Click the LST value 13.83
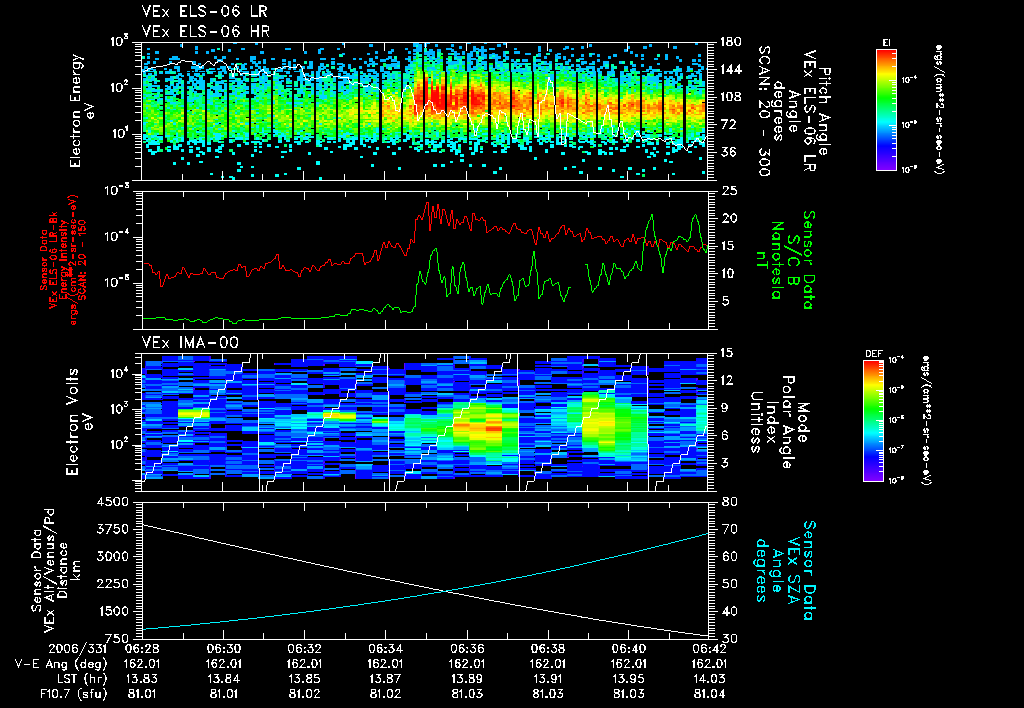This screenshot has height=708, width=1024. point(142,679)
